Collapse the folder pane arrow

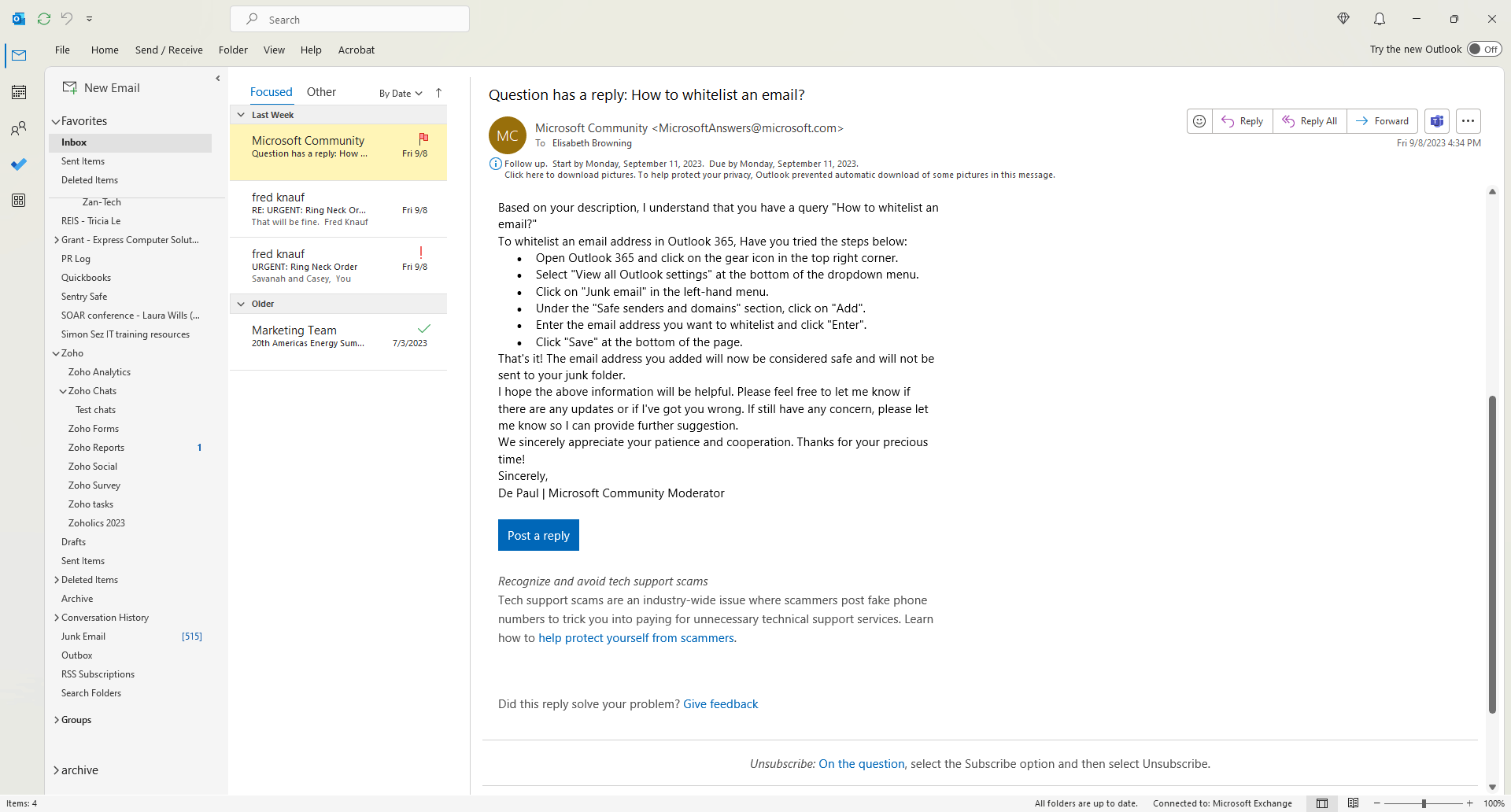pos(218,79)
